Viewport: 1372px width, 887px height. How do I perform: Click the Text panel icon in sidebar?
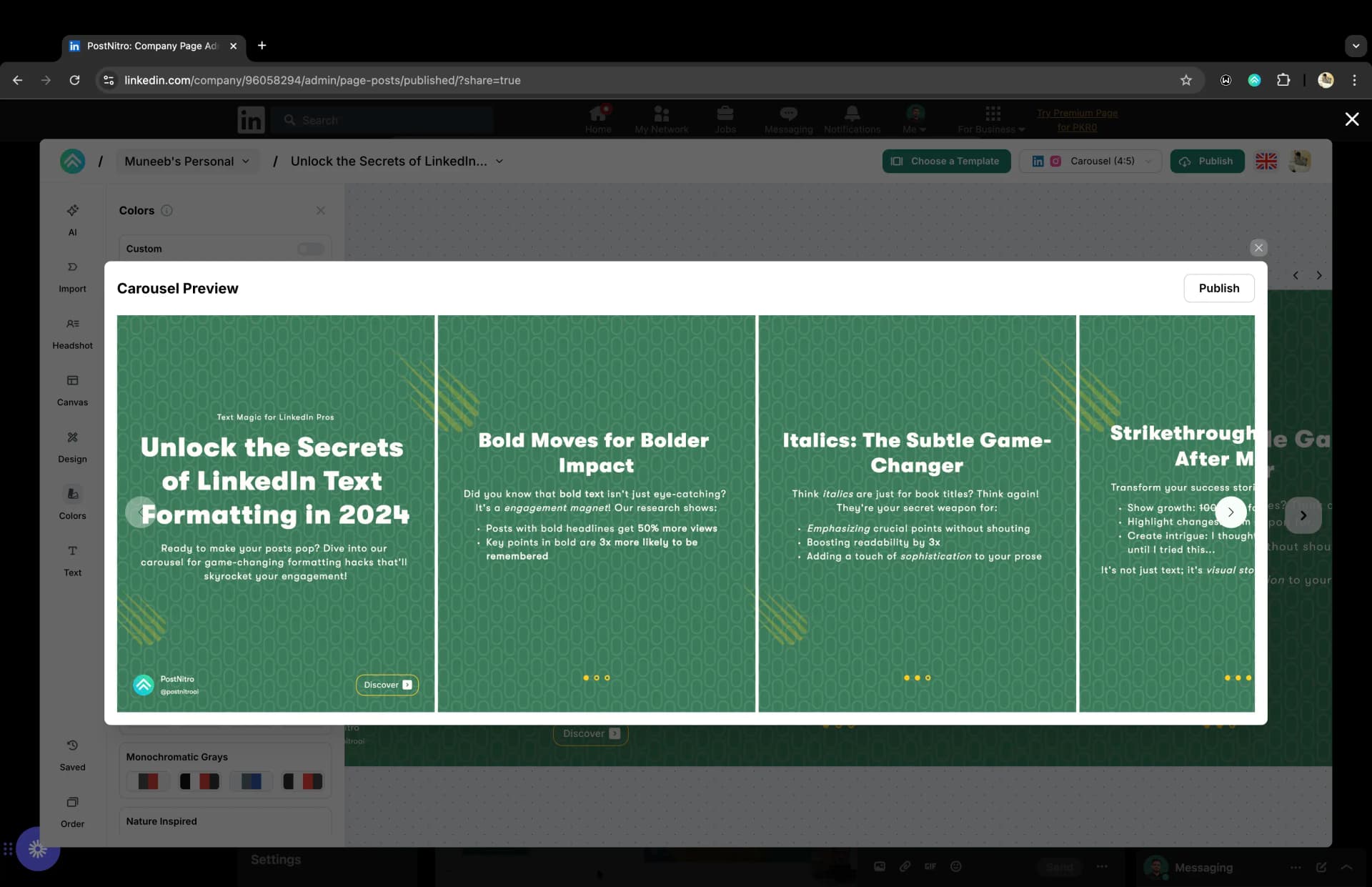72,560
